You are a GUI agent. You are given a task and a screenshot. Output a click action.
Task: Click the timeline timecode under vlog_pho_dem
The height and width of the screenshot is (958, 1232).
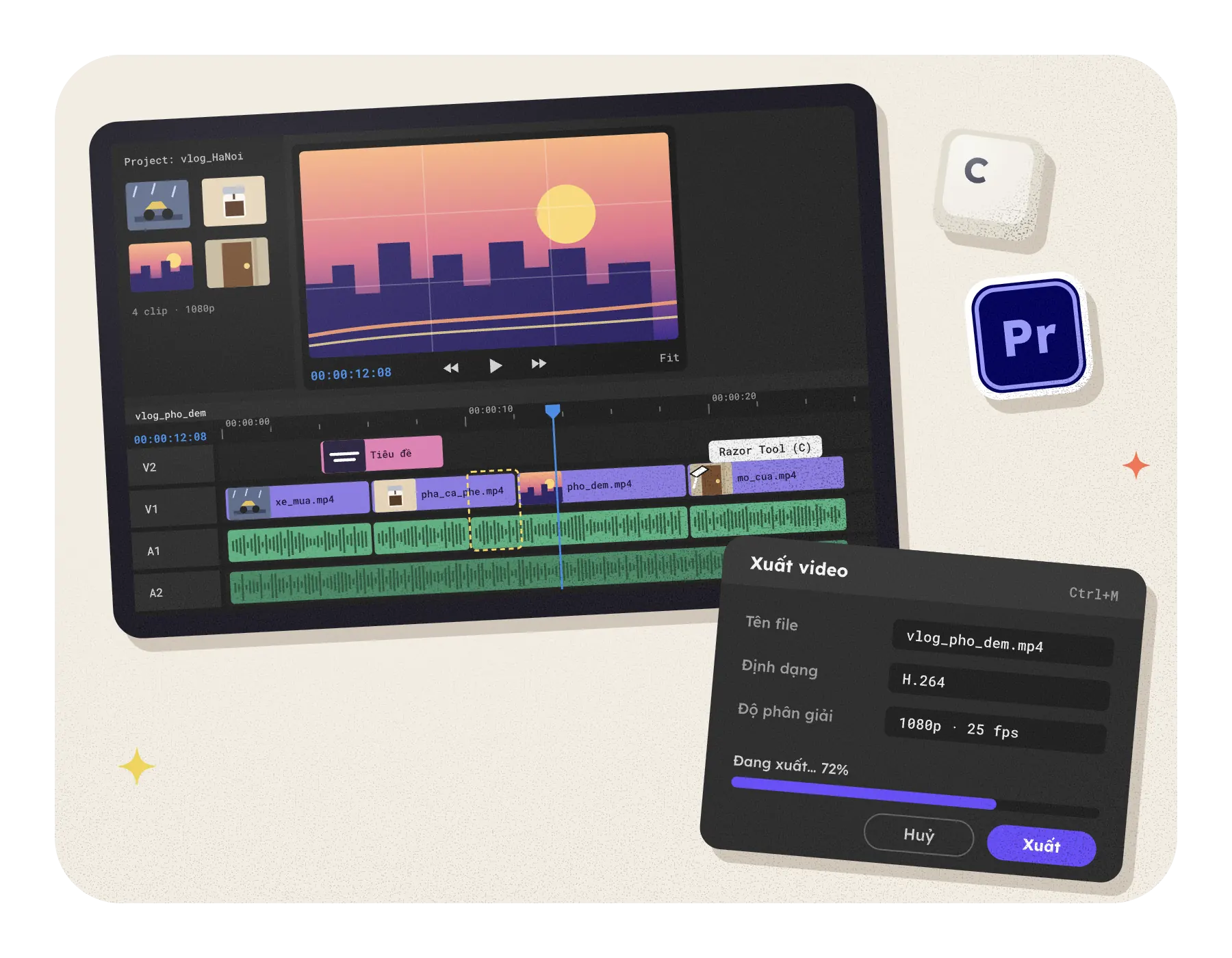[170, 438]
